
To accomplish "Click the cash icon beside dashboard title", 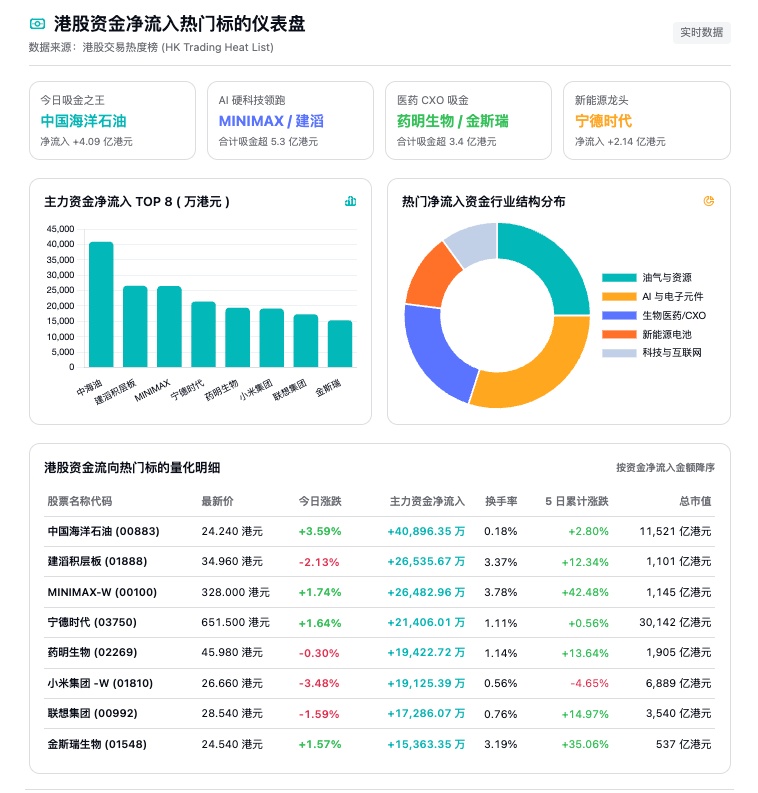I will click(x=37, y=24).
